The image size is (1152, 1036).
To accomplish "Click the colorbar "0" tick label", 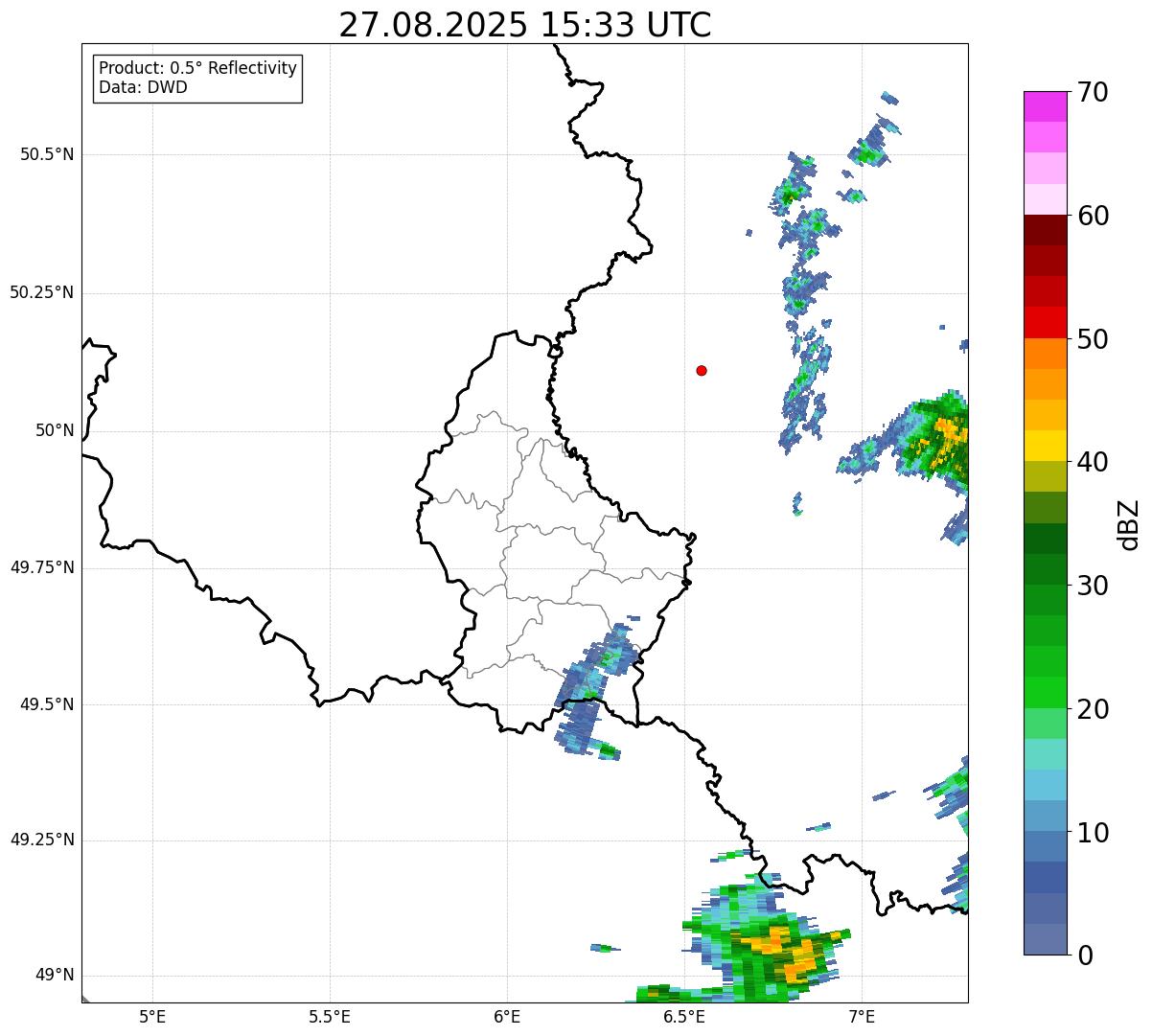I will point(1085,955).
